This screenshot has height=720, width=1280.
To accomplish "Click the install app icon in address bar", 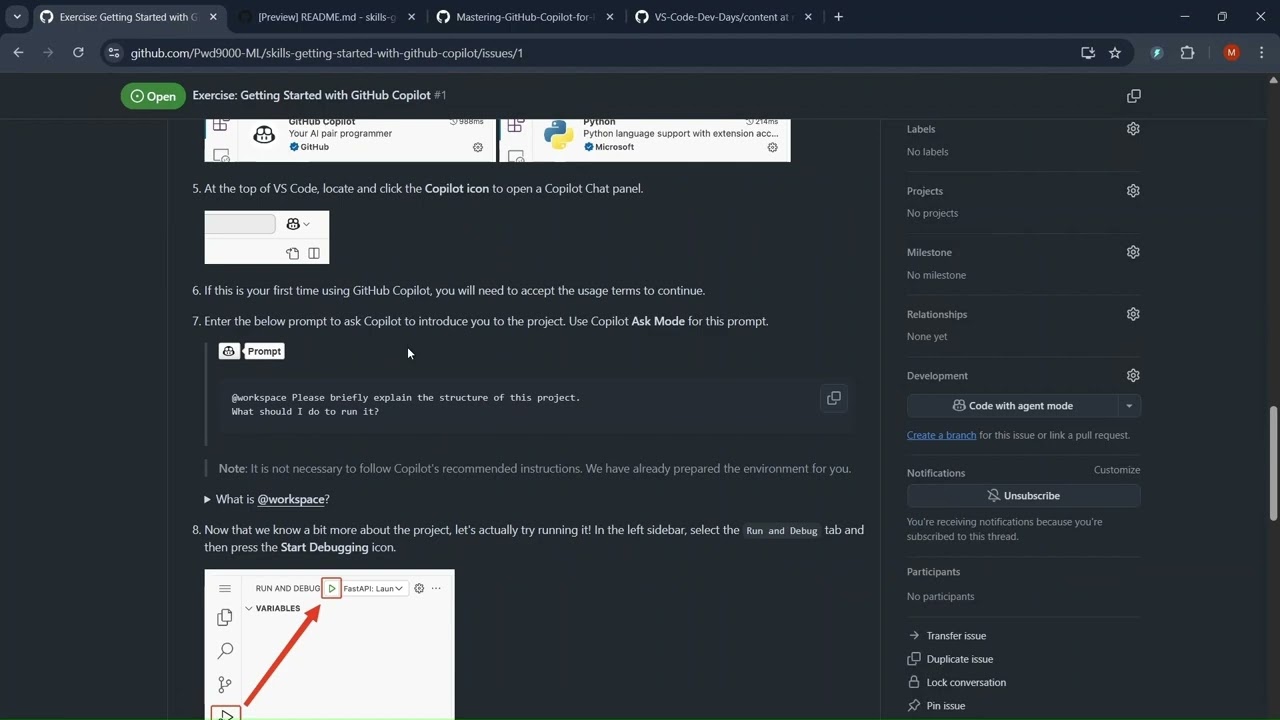I will pos(1088,53).
